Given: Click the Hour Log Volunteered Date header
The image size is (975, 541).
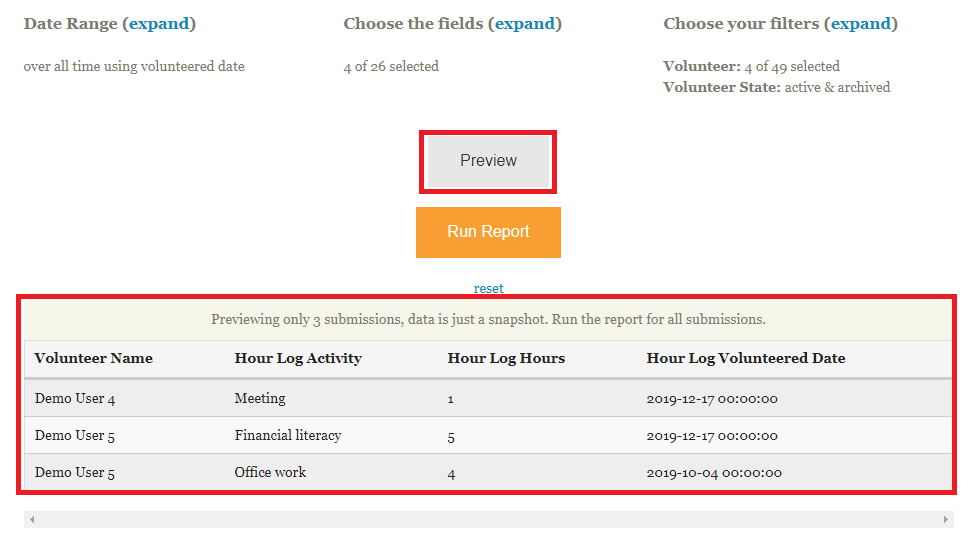Looking at the screenshot, I should pos(746,358).
